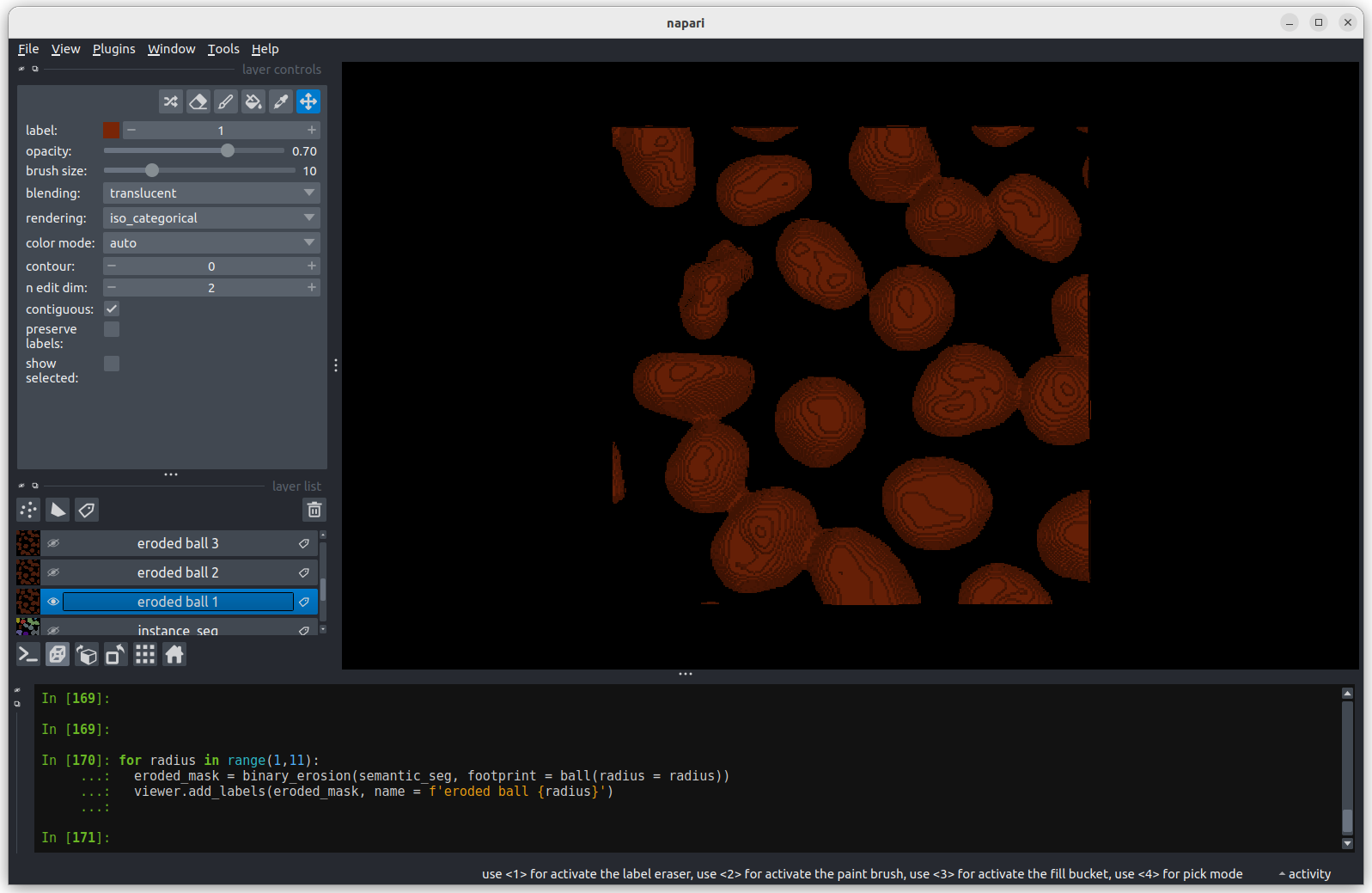Open the File menu
Screen dimensions: 1372x893
28,49
